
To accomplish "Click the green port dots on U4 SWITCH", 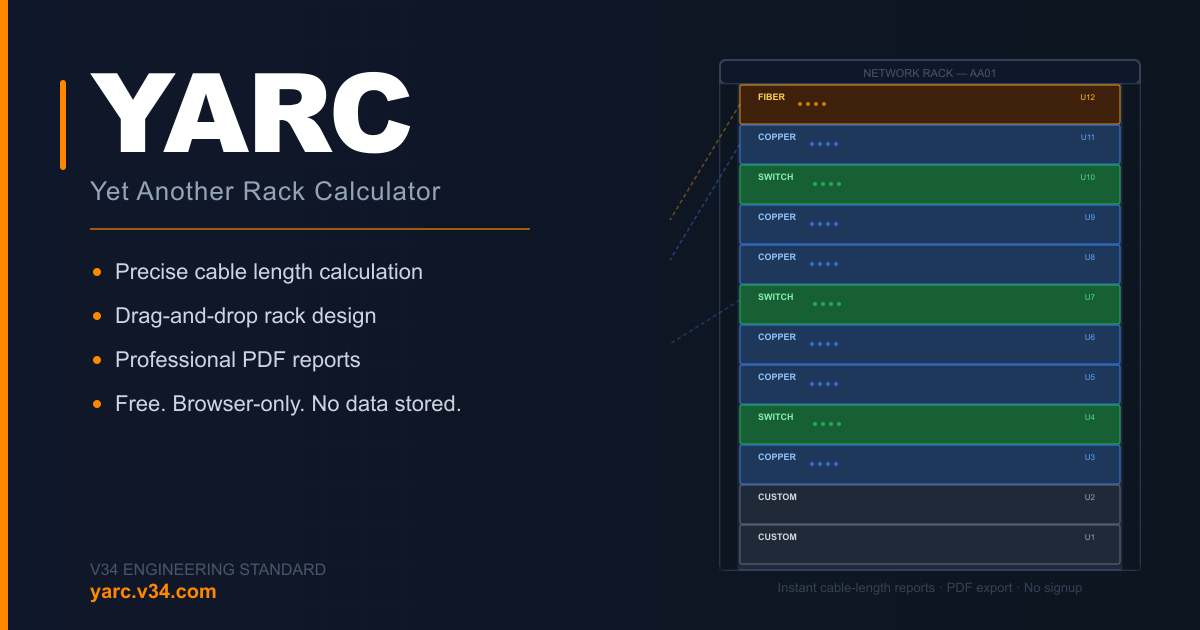I will click(827, 424).
